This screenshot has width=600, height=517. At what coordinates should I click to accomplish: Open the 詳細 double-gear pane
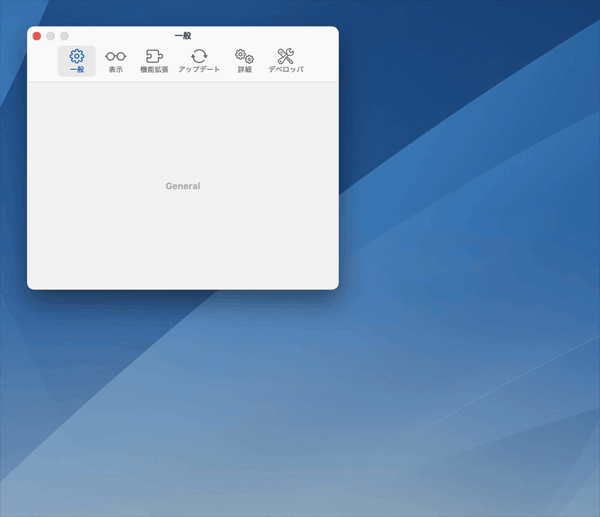[x=245, y=61]
